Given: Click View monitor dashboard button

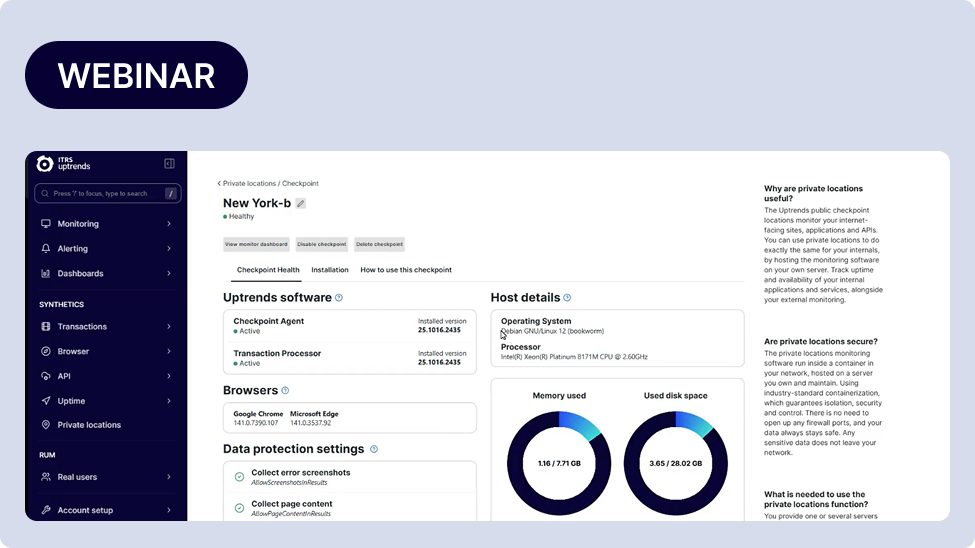Looking at the screenshot, I should (x=256, y=244).
